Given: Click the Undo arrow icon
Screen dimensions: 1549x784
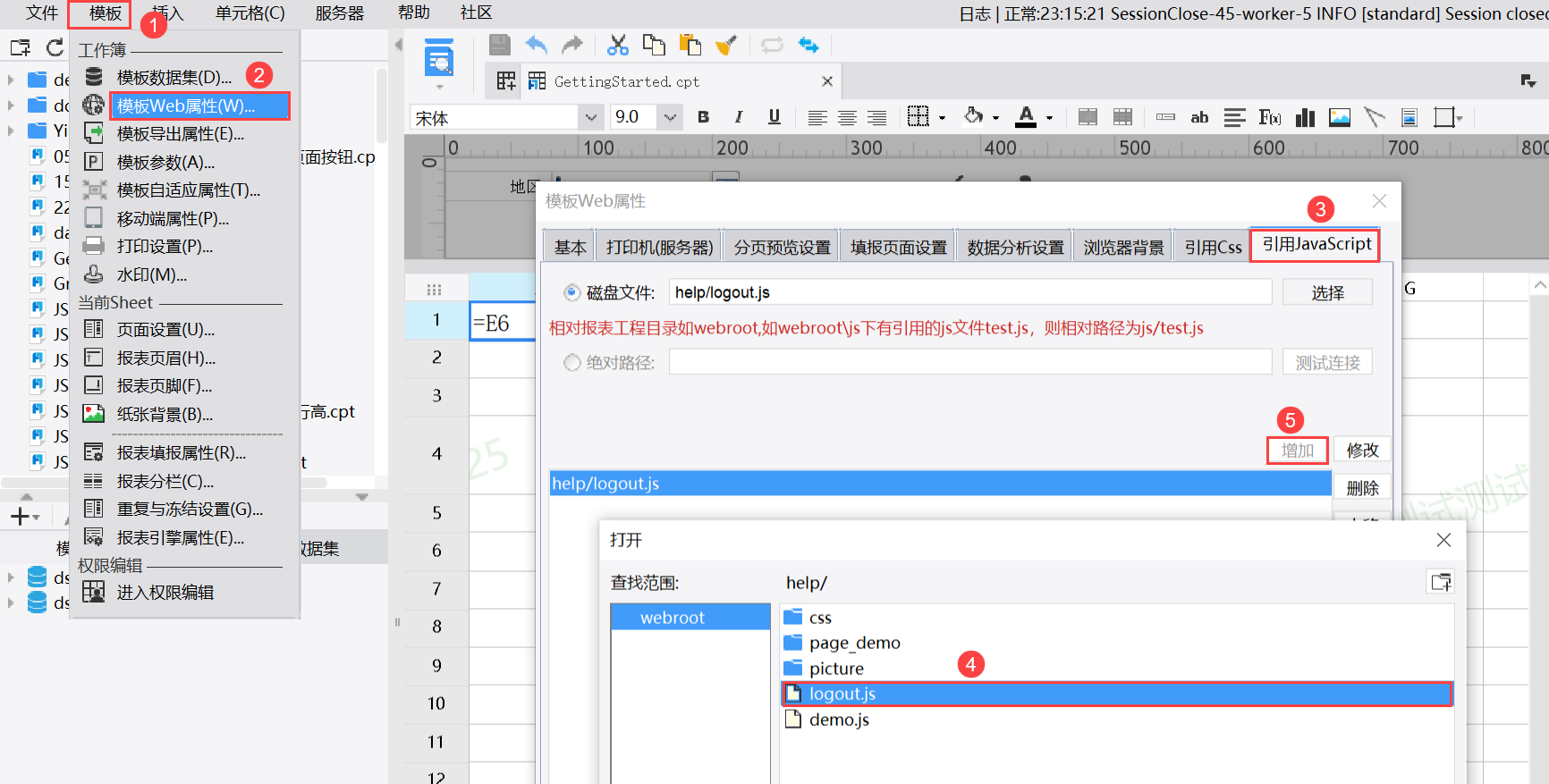Looking at the screenshot, I should [x=537, y=45].
